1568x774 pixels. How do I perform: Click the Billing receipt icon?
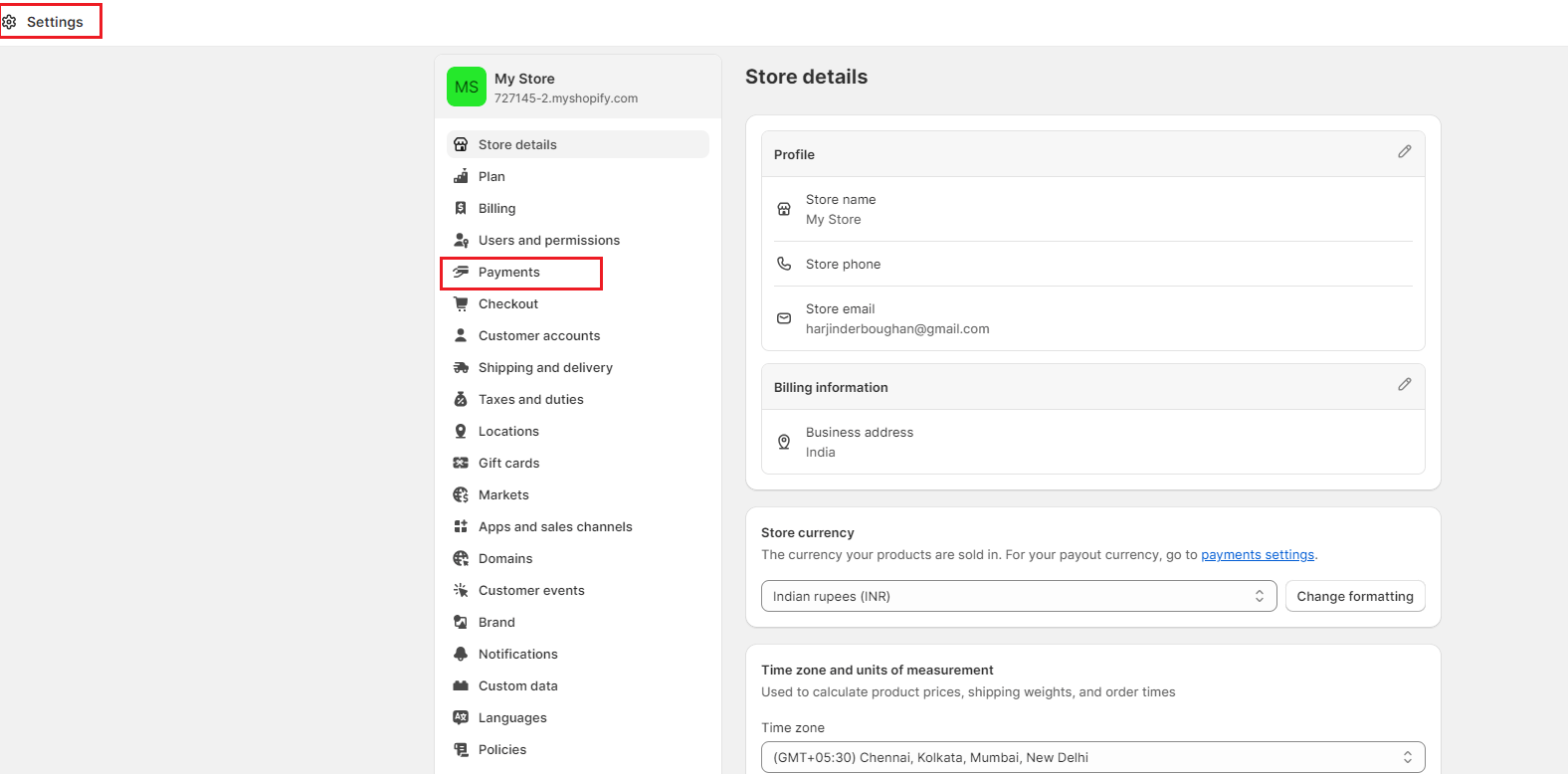(461, 208)
